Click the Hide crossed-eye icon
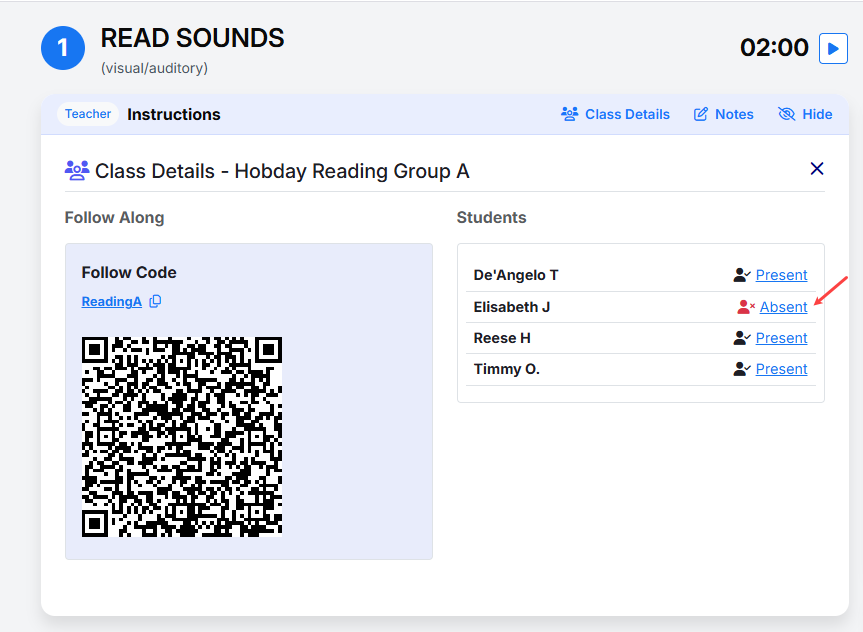The width and height of the screenshot is (863, 632). (786, 114)
